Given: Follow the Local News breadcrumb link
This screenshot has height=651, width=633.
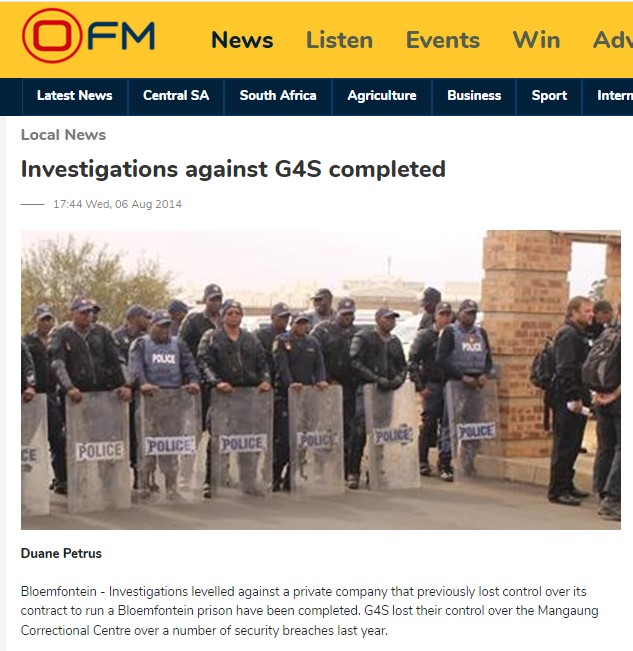Looking at the screenshot, I should coord(64,135).
